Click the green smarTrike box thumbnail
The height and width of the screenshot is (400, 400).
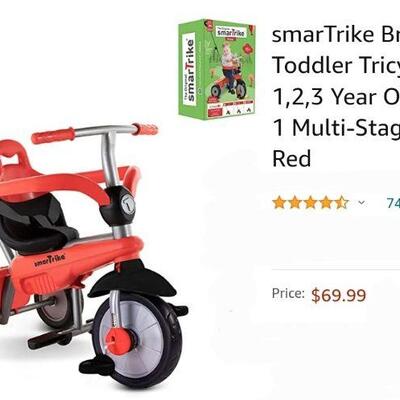[217, 69]
